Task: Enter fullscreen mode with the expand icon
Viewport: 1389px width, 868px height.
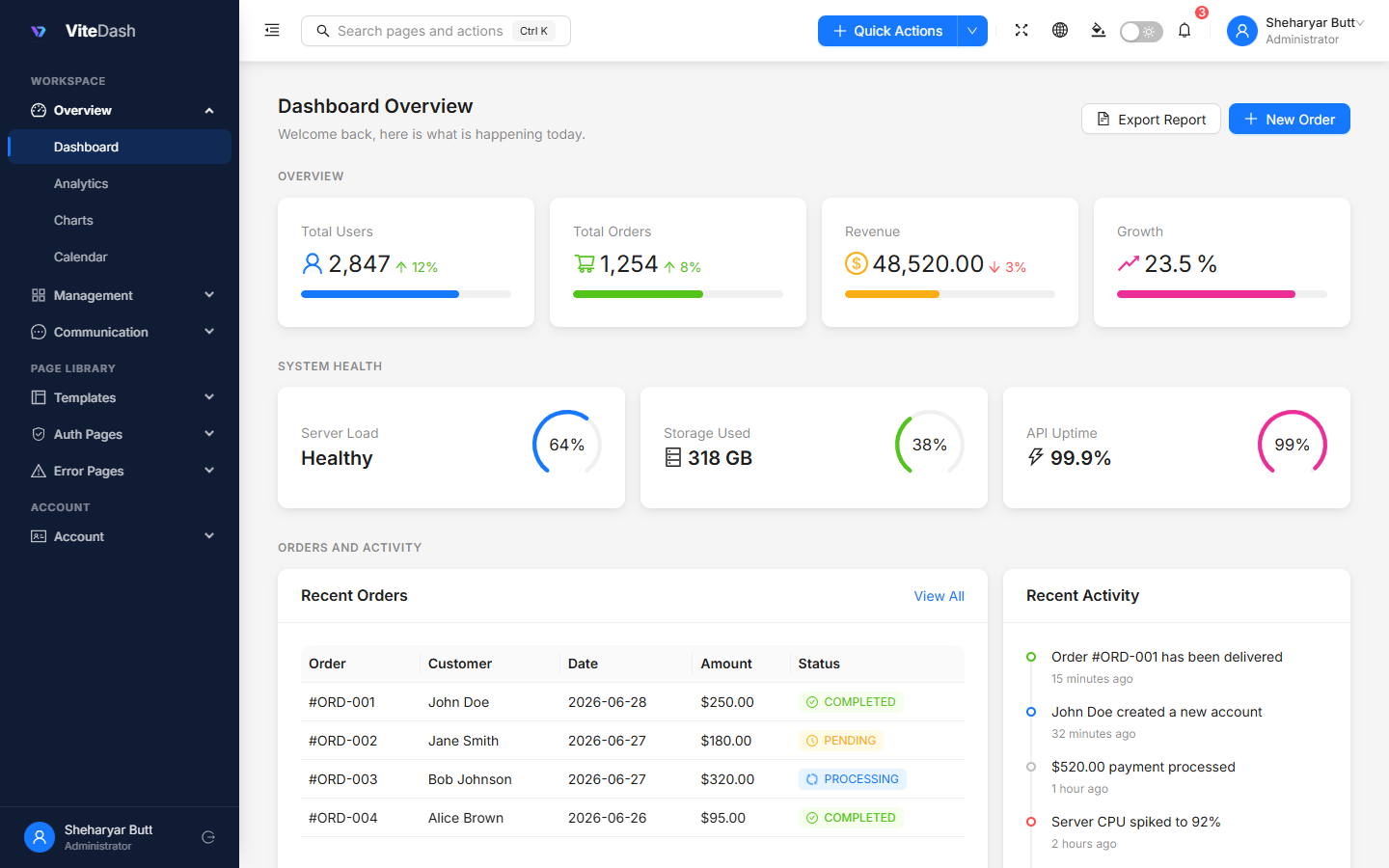Action: click(x=1021, y=31)
